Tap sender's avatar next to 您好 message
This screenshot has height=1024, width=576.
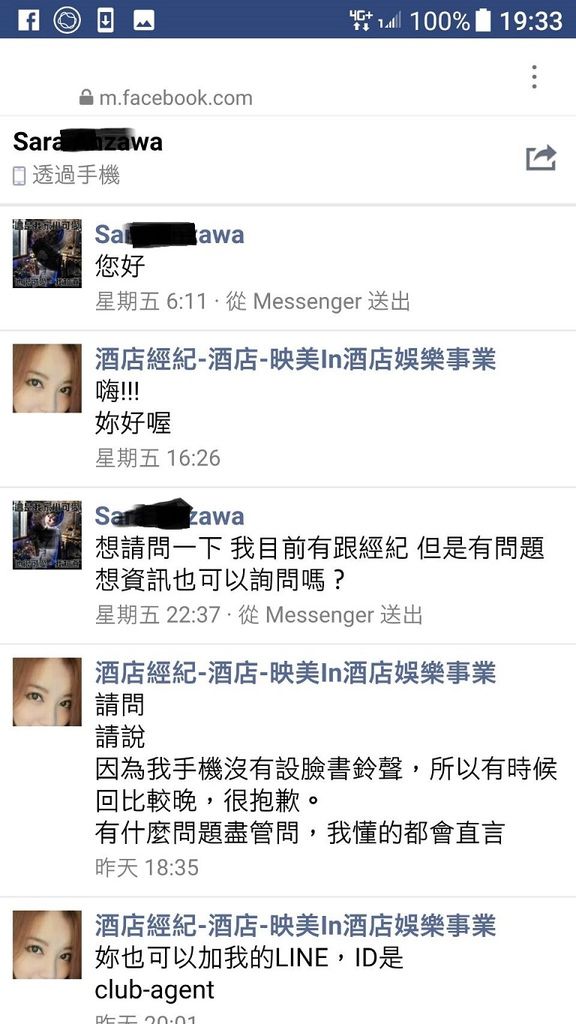tap(47, 253)
